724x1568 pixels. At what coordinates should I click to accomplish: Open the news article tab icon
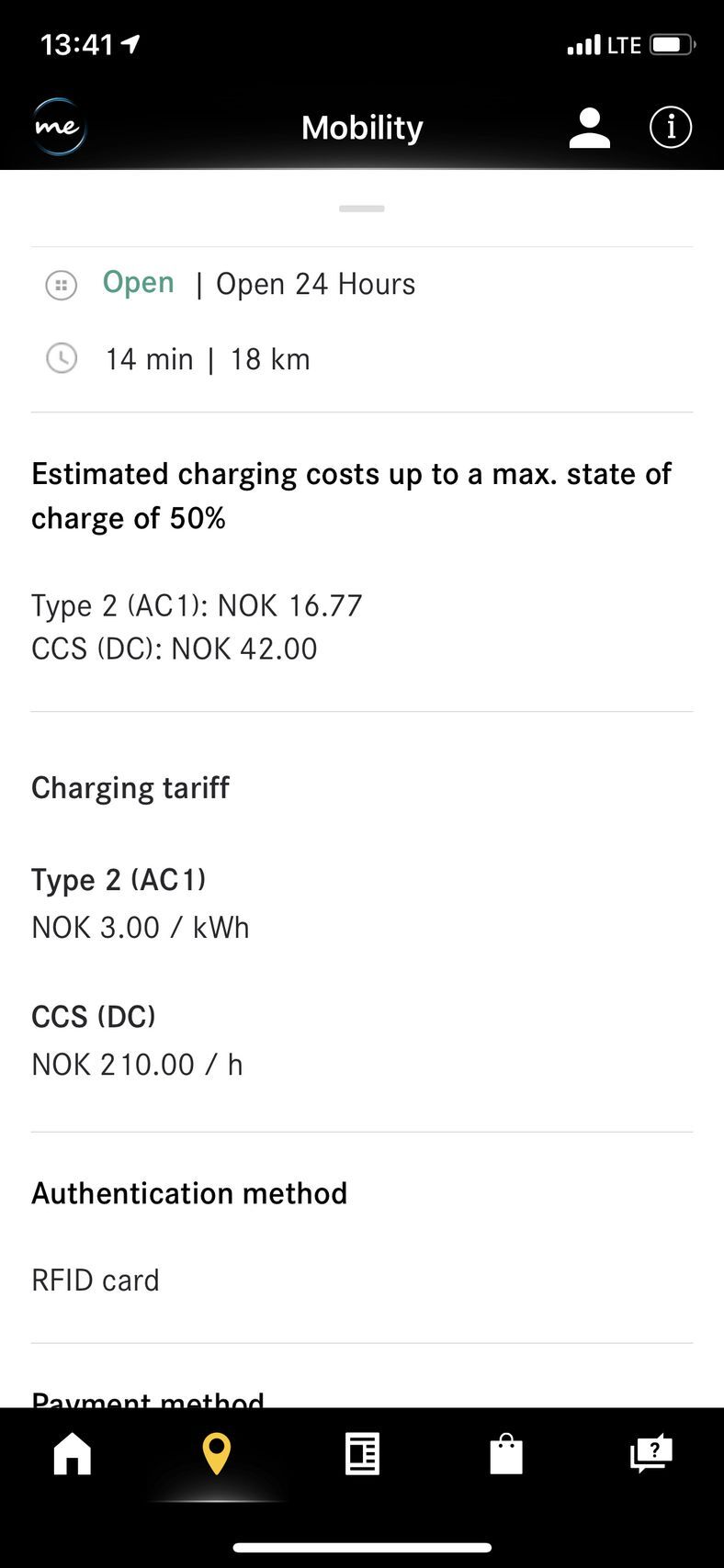pyautogui.click(x=362, y=1455)
